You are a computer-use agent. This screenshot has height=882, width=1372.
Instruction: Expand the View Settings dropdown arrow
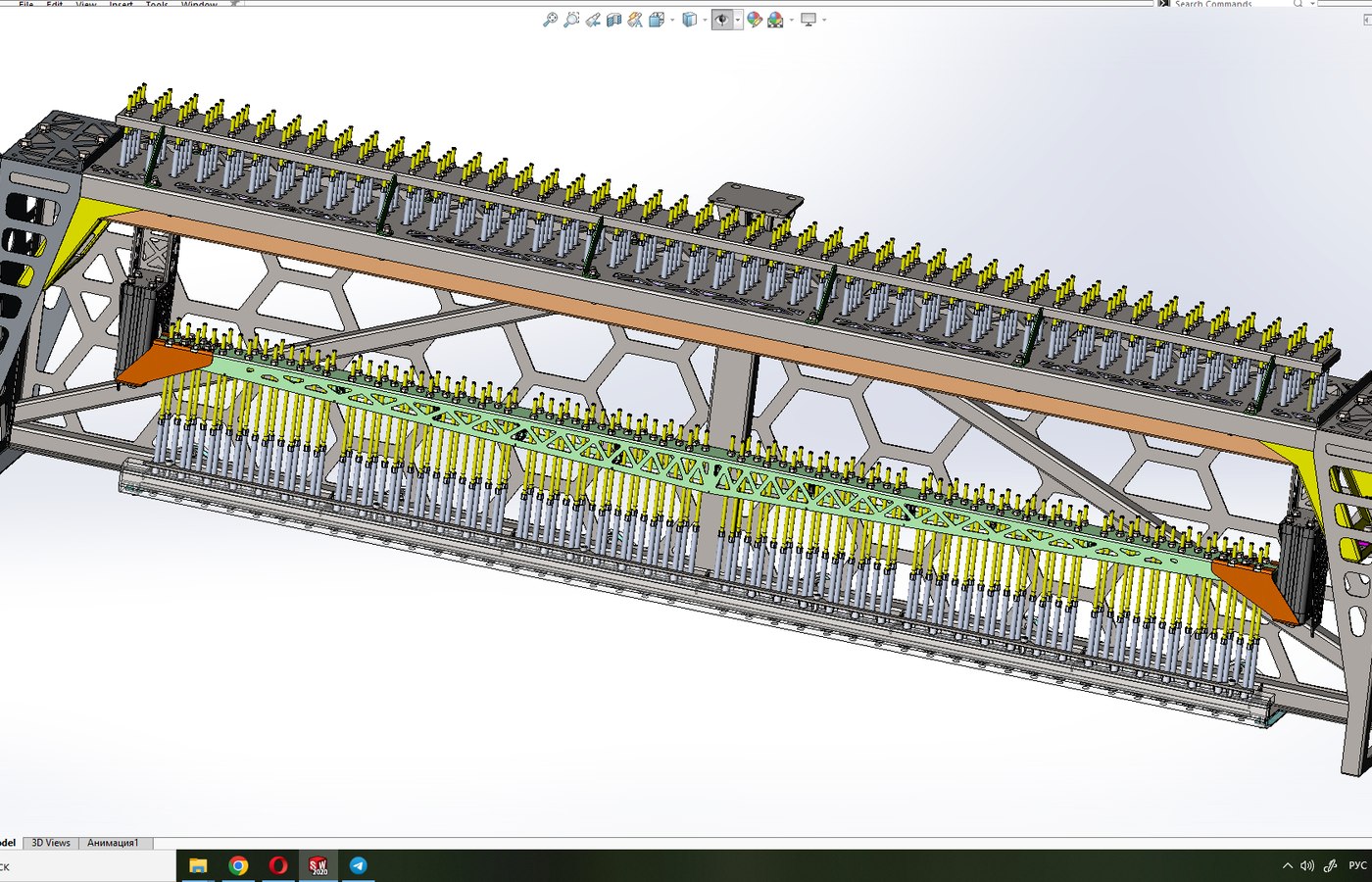(824, 20)
